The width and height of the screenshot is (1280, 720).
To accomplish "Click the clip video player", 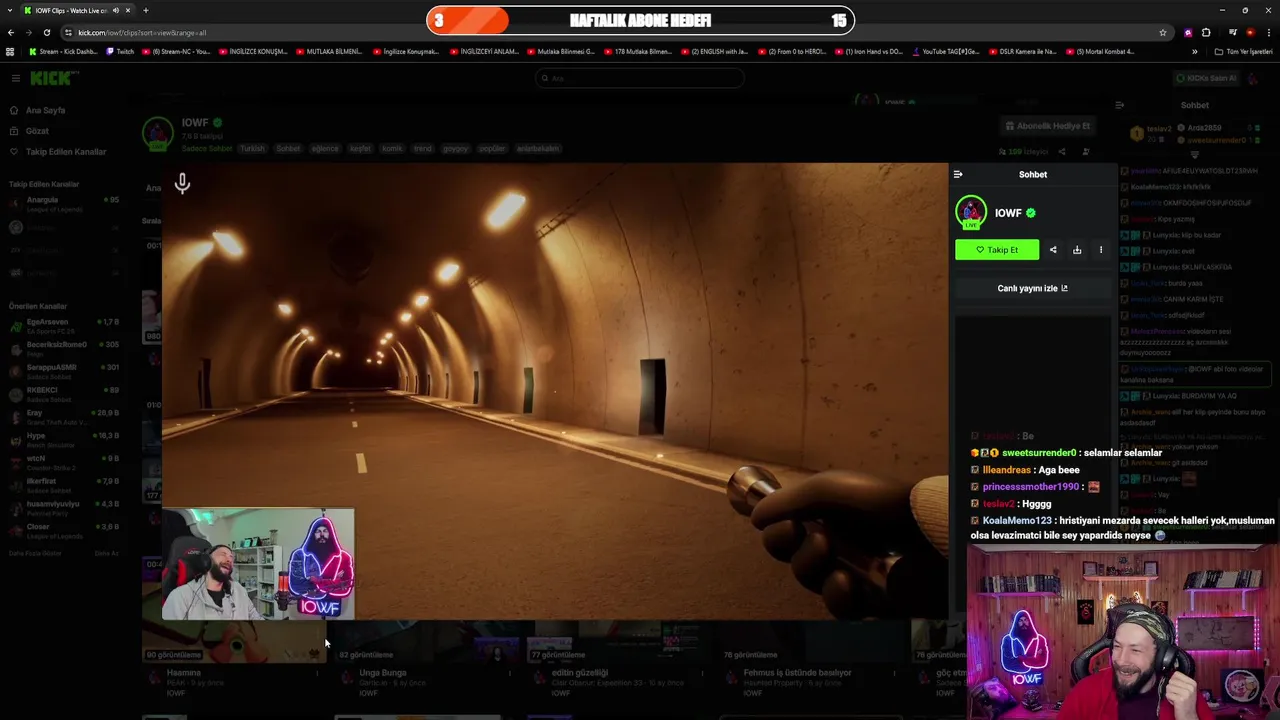I will point(555,391).
